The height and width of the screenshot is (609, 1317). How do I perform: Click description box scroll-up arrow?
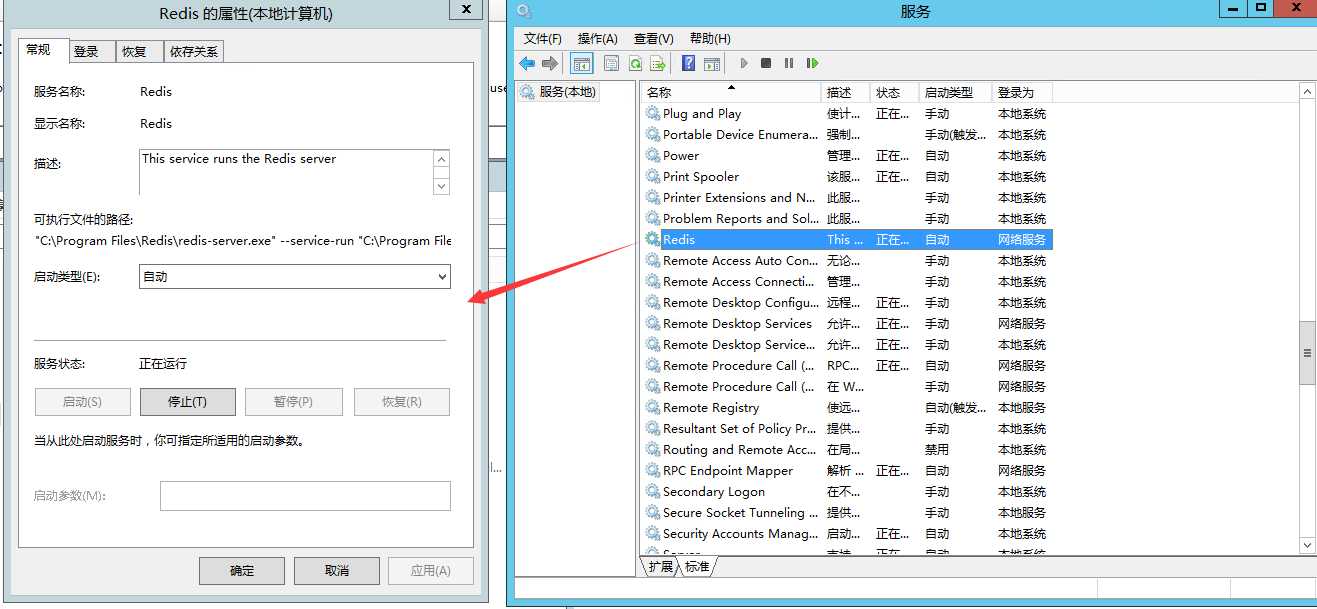coord(441,160)
